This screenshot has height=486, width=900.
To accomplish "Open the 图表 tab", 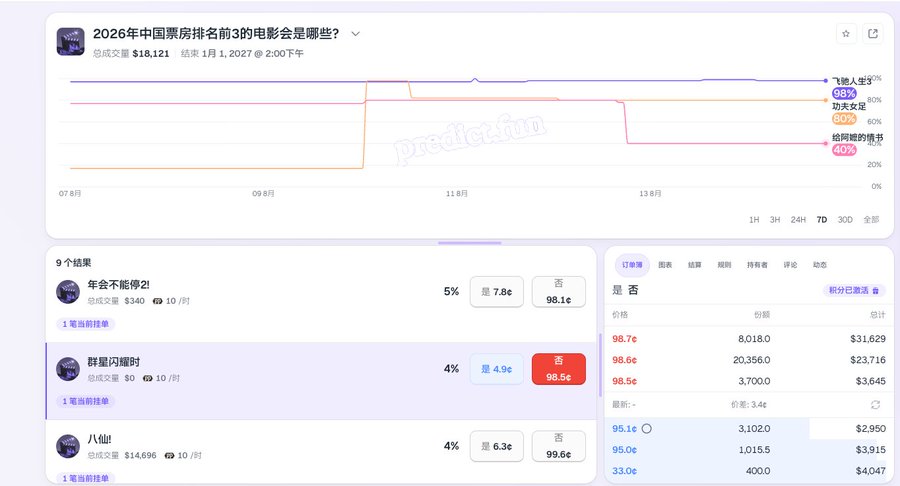I will tap(665, 265).
